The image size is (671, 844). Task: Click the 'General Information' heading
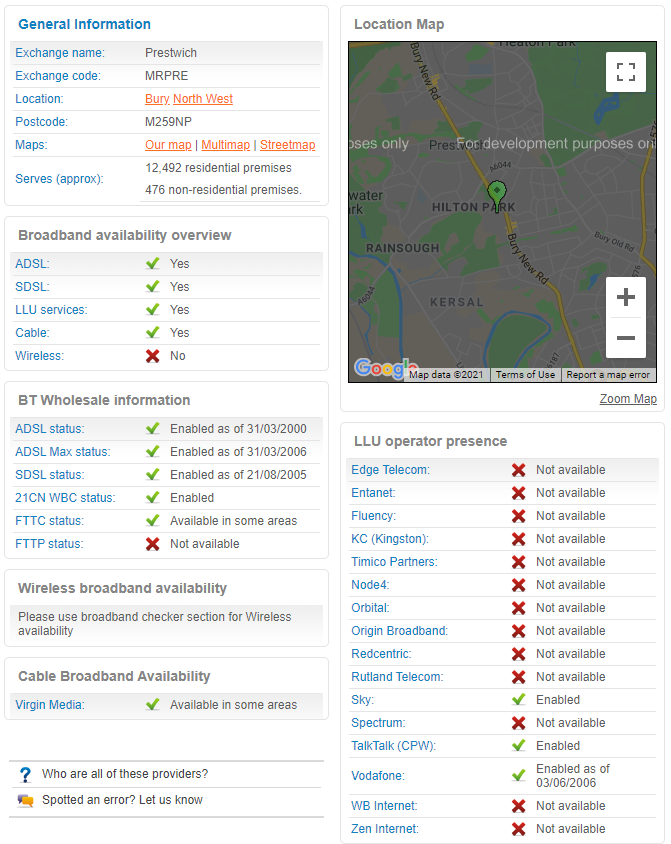pos(84,24)
